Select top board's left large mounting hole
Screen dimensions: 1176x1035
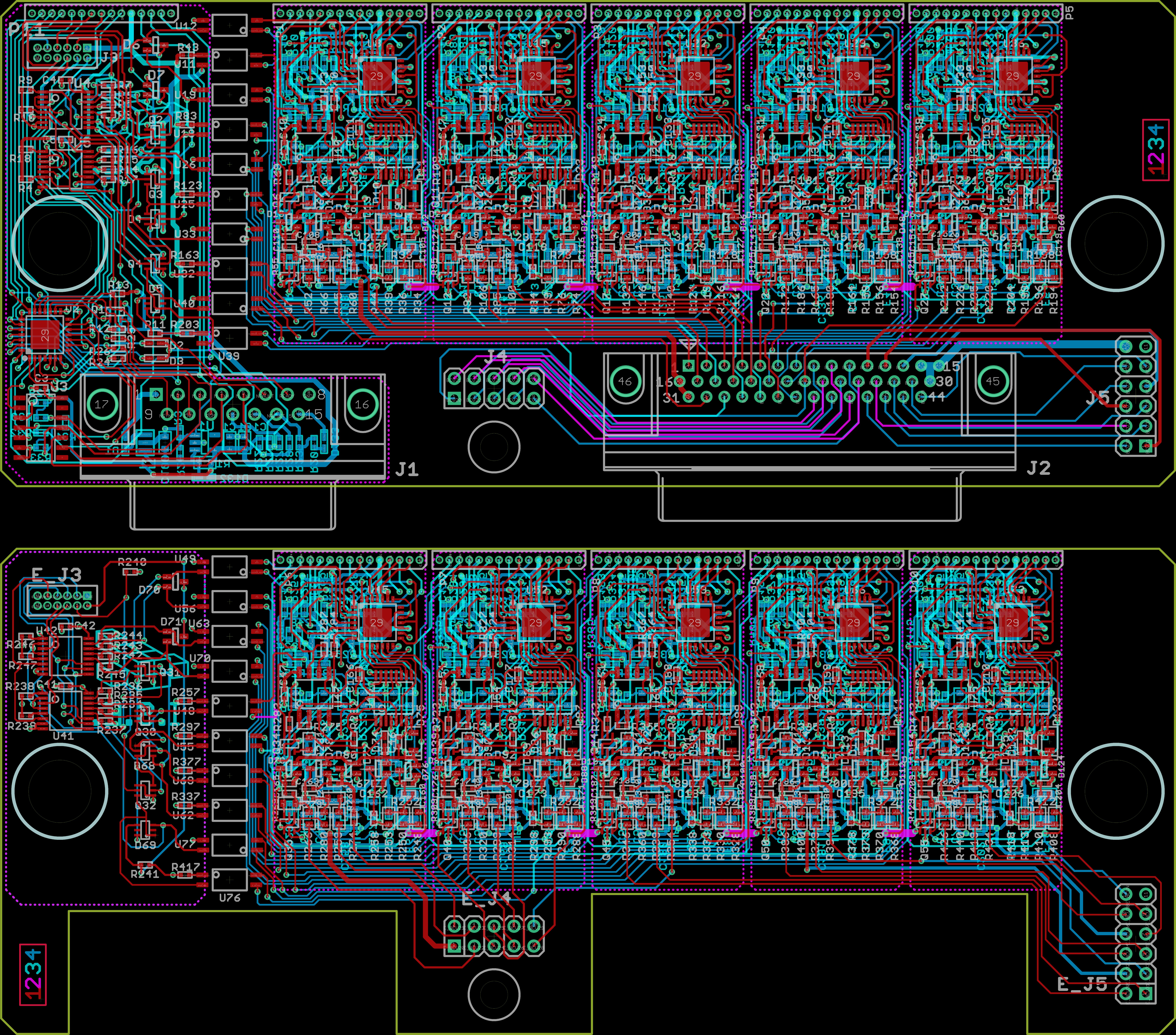pos(60,243)
